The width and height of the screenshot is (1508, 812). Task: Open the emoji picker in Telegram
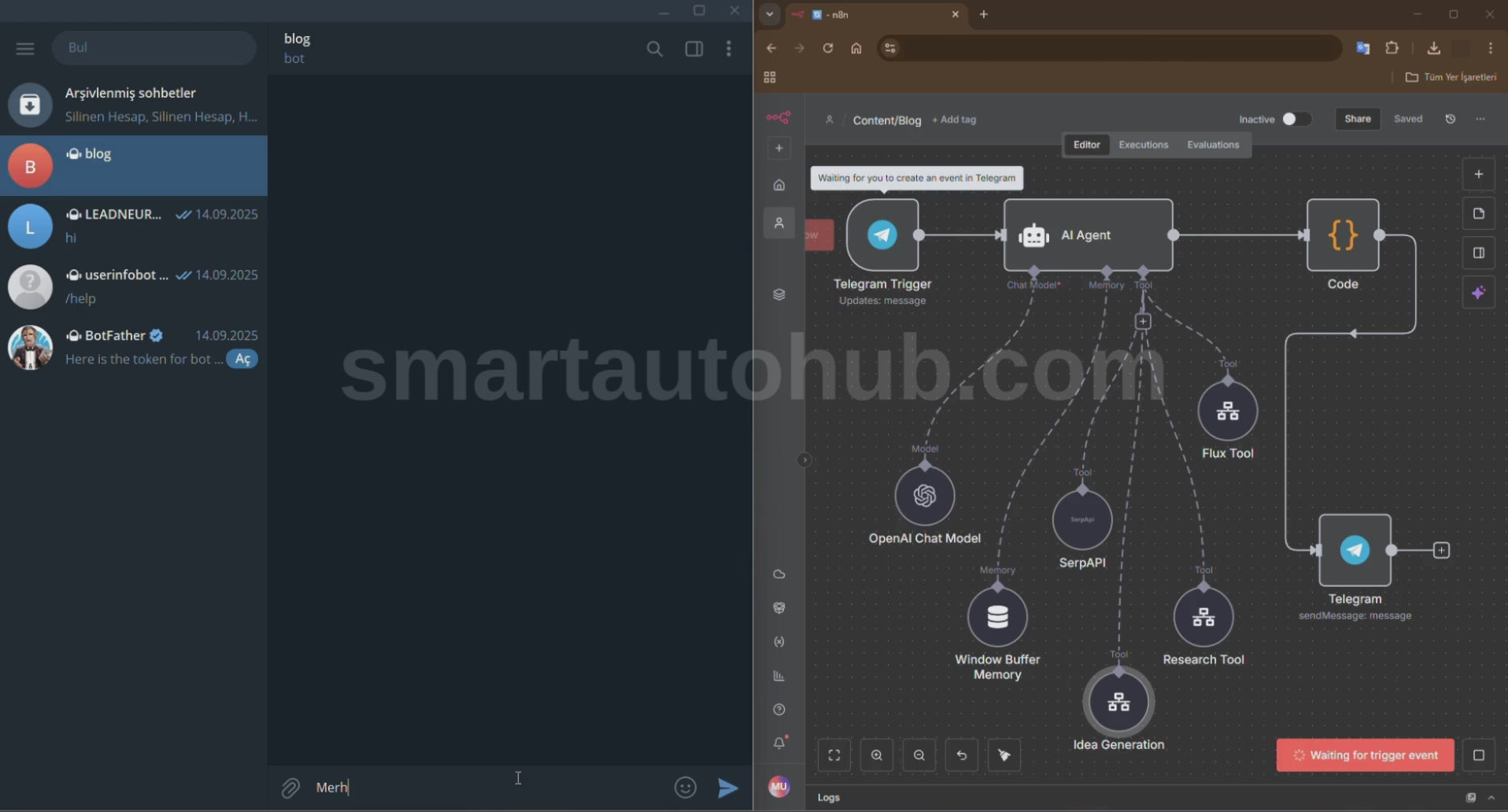click(x=686, y=788)
